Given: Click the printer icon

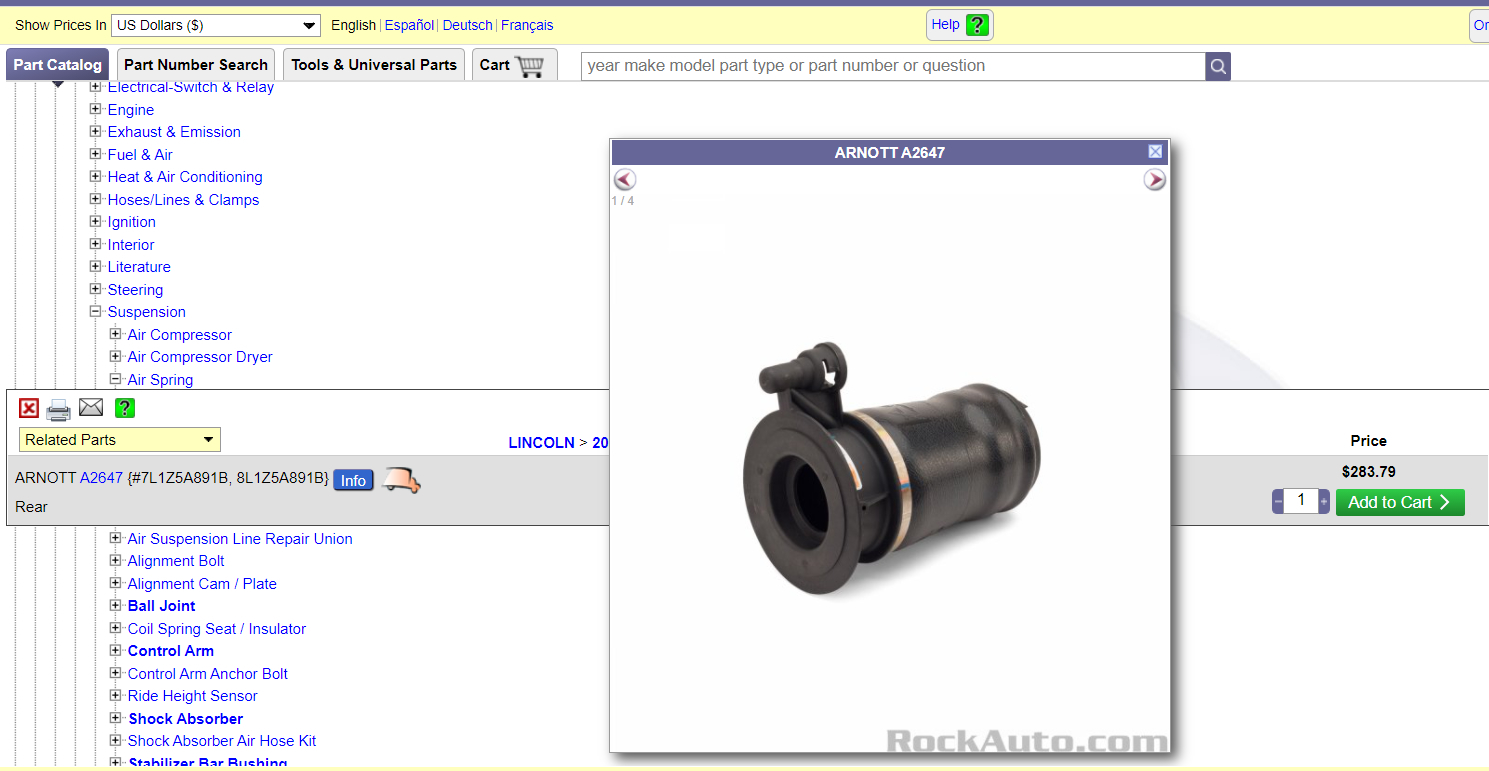Looking at the screenshot, I should click(x=59, y=409).
